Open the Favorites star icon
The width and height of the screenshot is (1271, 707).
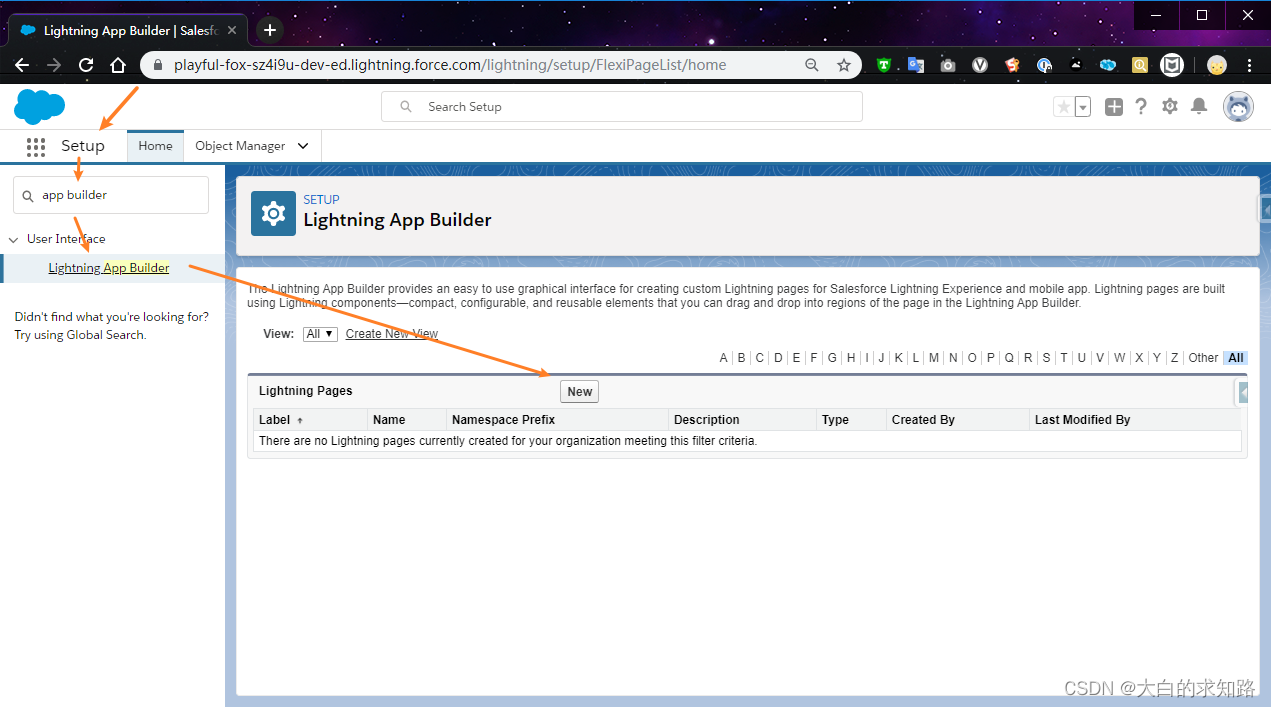click(x=1063, y=107)
